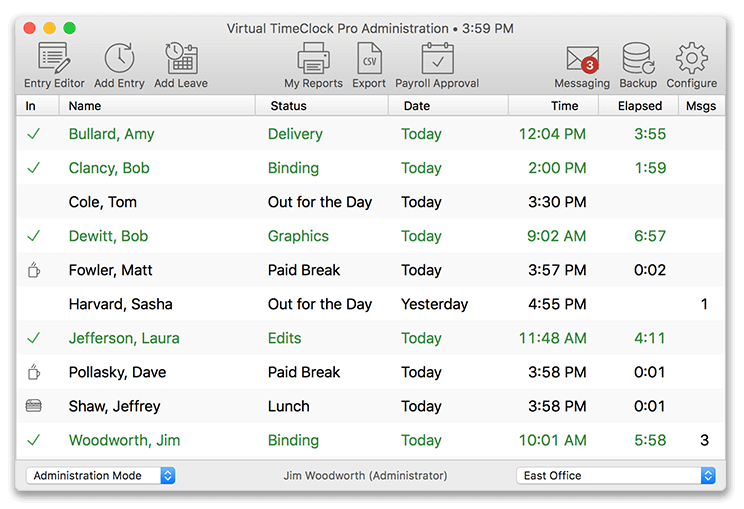The image size is (744, 509).
Task: Click the Jim Woodworth (Administrator) label
Action: [x=365, y=475]
